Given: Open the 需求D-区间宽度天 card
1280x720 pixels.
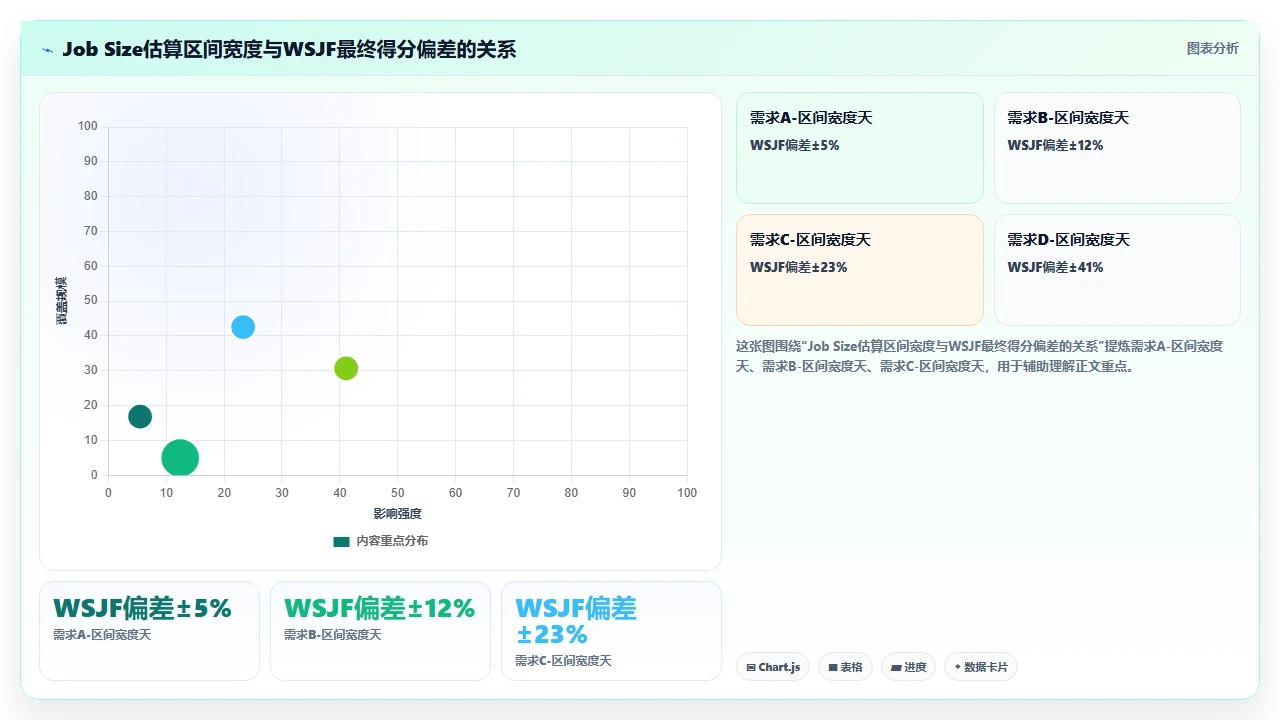Looking at the screenshot, I should click(x=1117, y=270).
